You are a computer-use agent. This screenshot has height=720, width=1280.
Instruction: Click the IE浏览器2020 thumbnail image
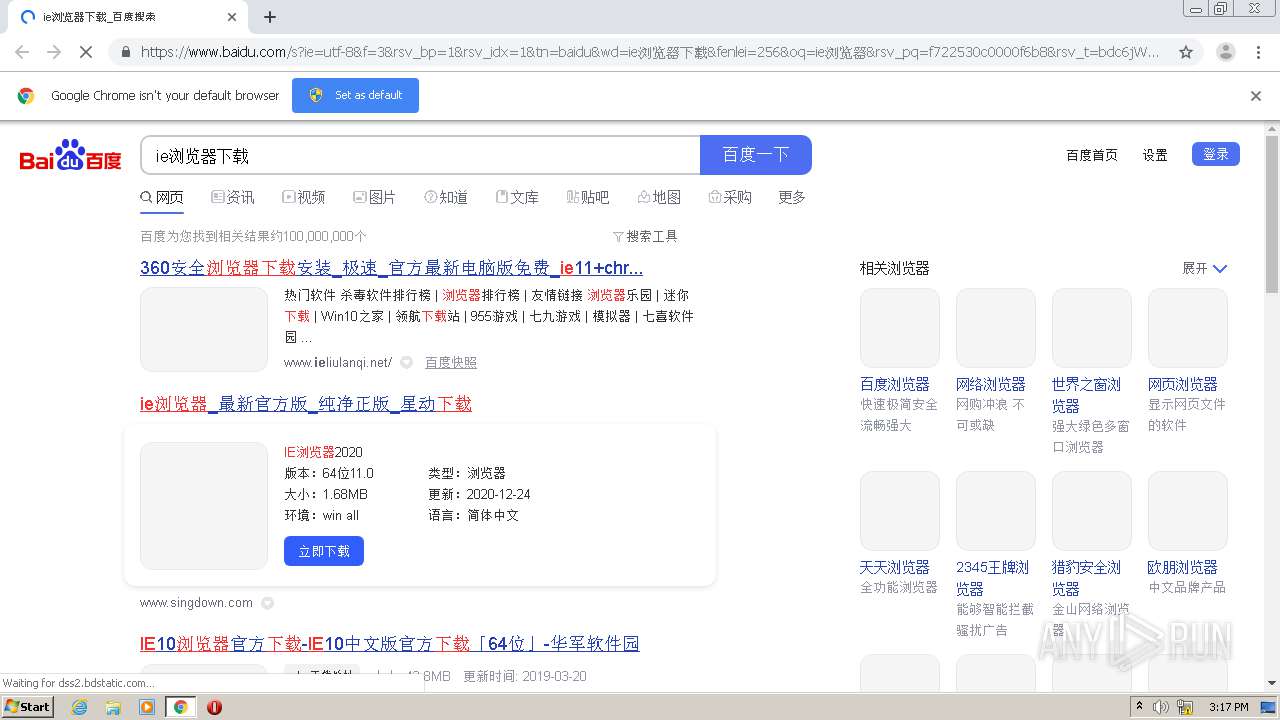pos(204,506)
